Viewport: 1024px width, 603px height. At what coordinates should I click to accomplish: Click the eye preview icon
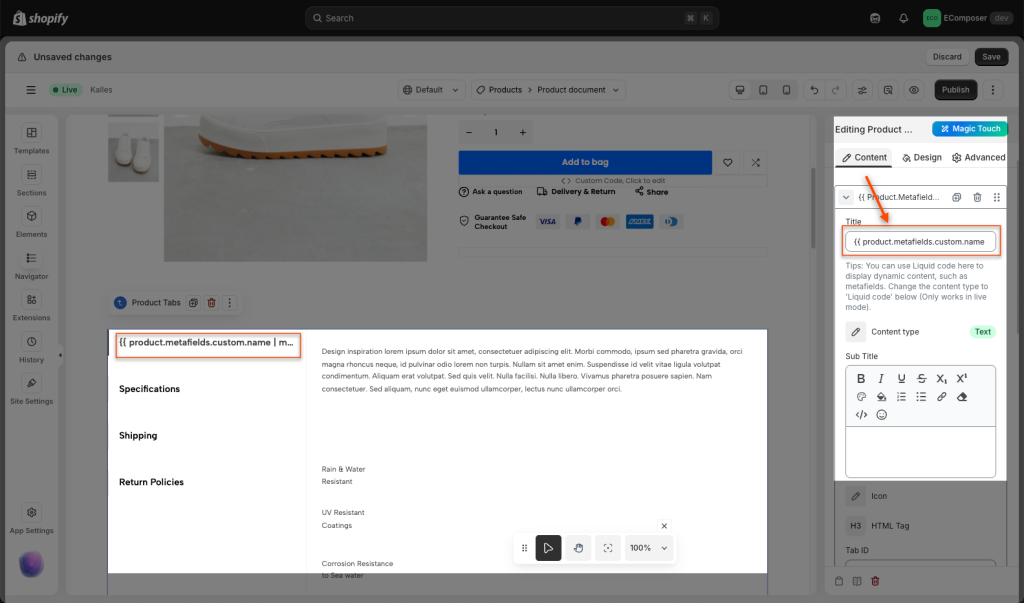click(913, 90)
